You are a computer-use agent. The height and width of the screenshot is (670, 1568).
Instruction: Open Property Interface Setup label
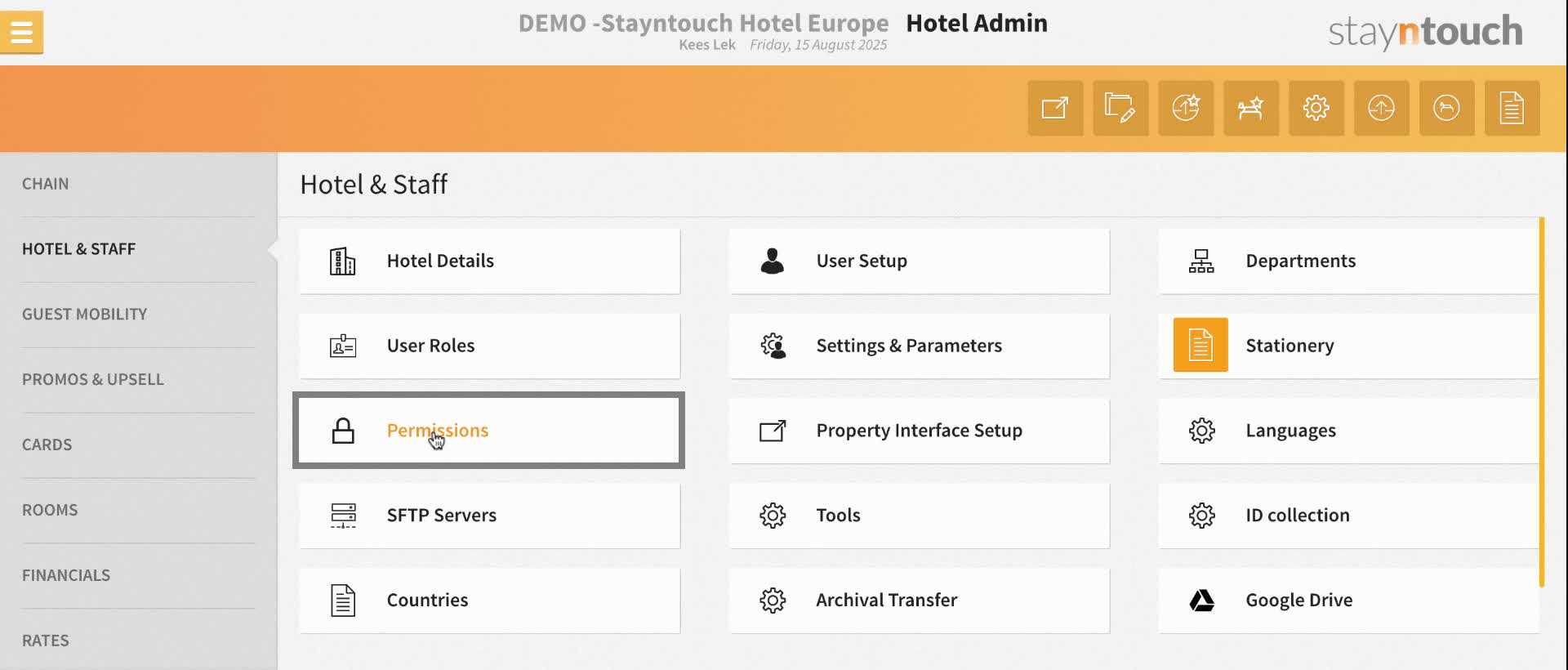point(920,431)
